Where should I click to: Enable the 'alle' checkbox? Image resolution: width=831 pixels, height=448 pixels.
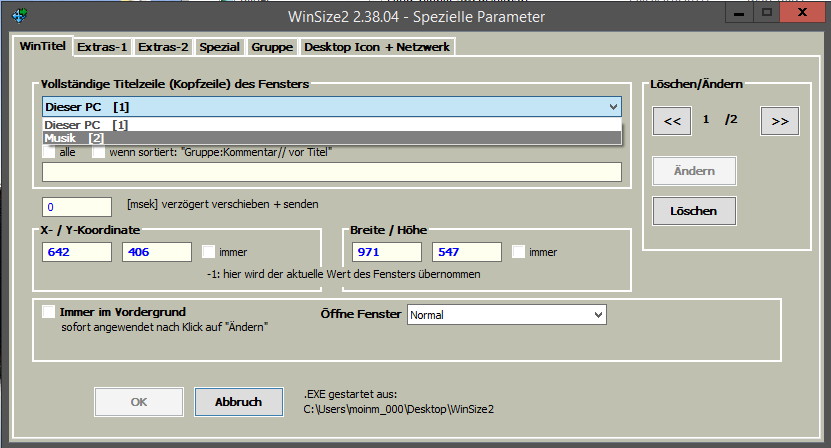click(x=49, y=152)
